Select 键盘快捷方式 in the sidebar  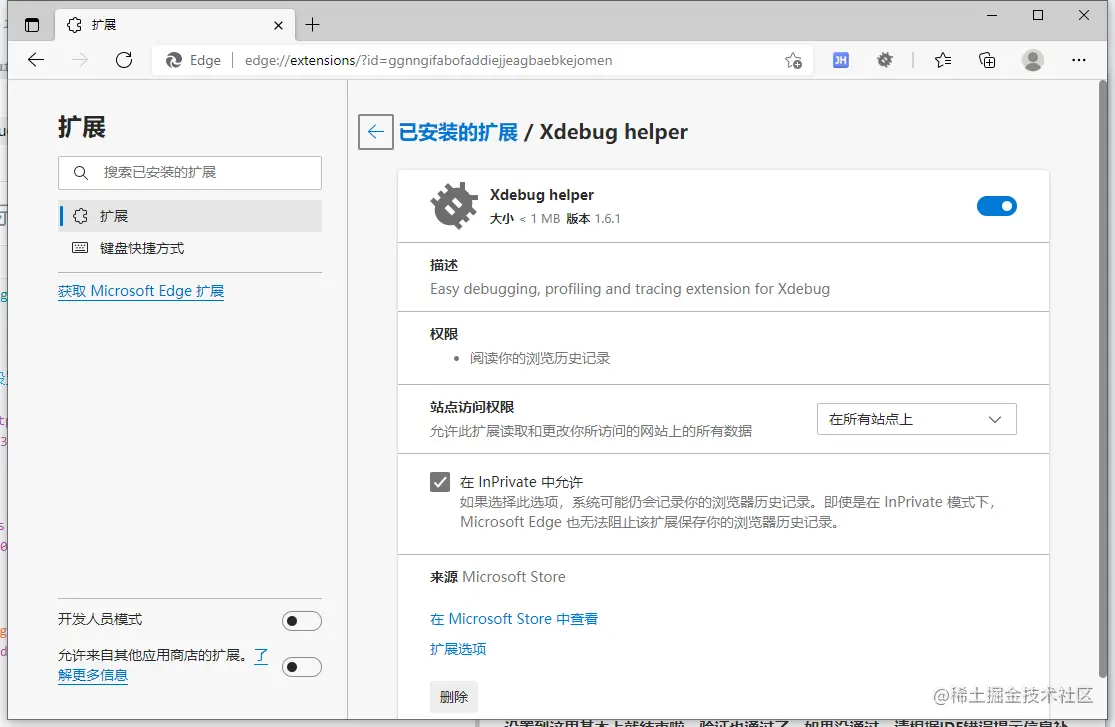coord(190,248)
